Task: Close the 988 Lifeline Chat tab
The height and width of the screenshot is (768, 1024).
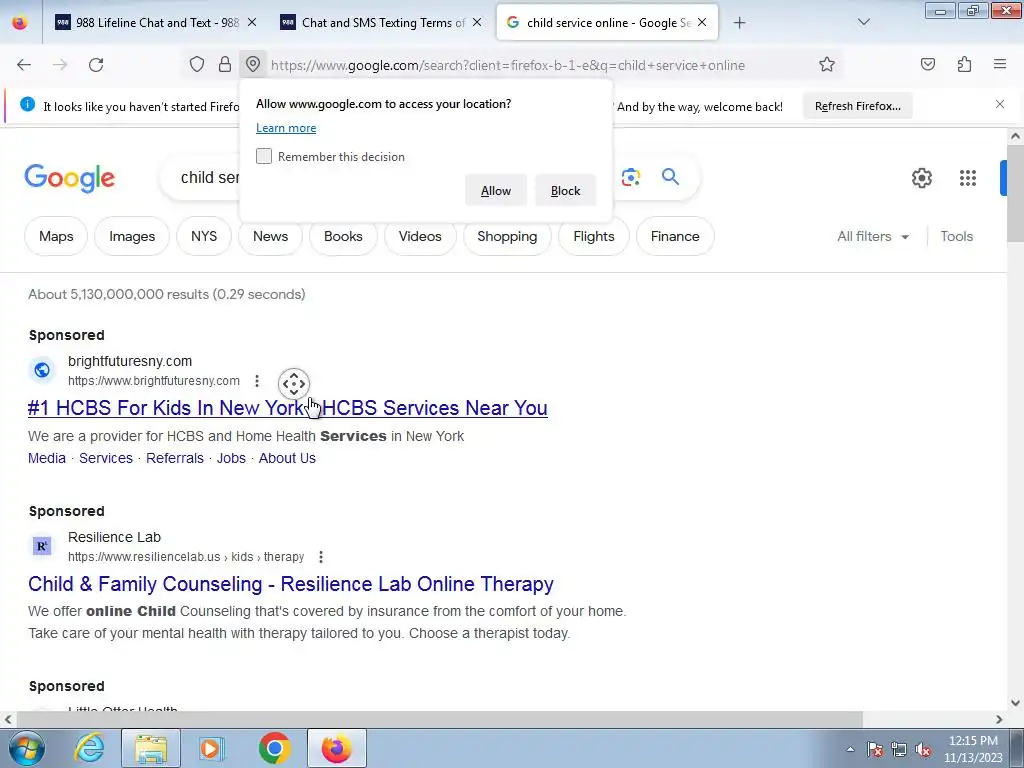Action: pyautogui.click(x=252, y=23)
